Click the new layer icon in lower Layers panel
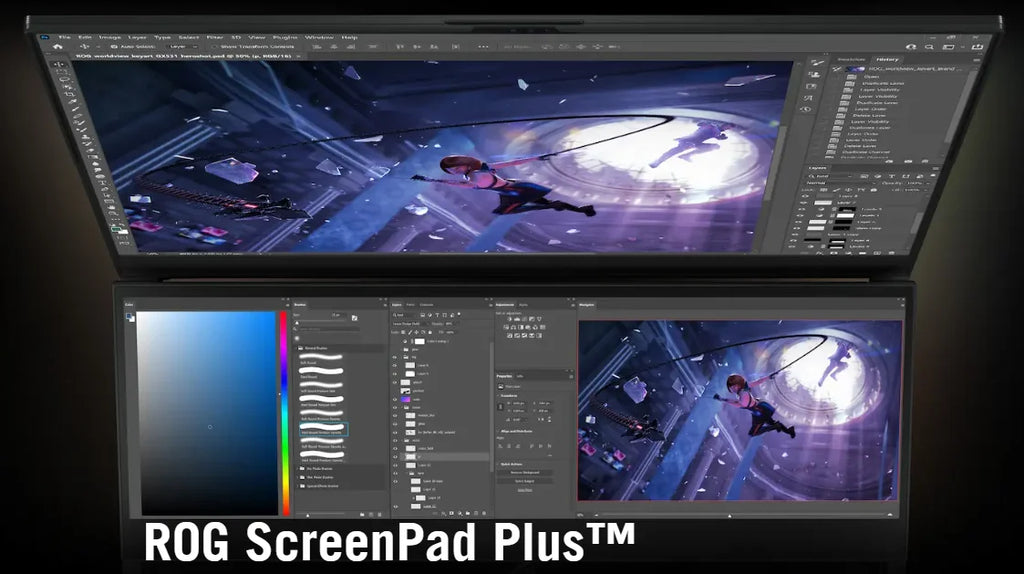The image size is (1024, 574). tap(475, 513)
